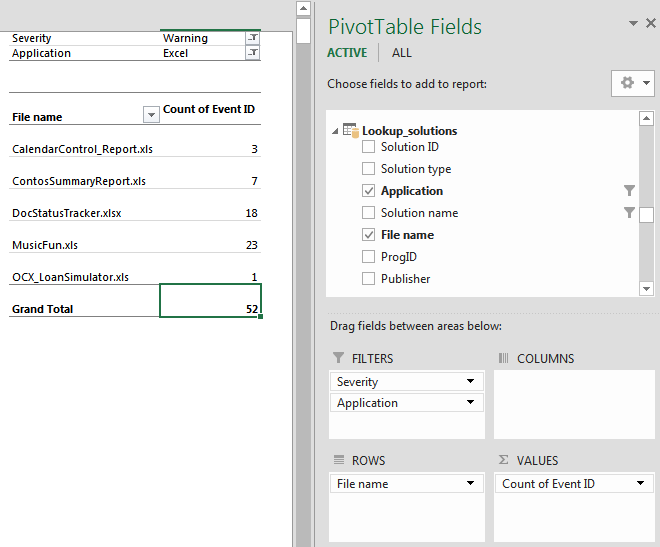
Task: Uncheck the File name field
Action: click(x=368, y=235)
